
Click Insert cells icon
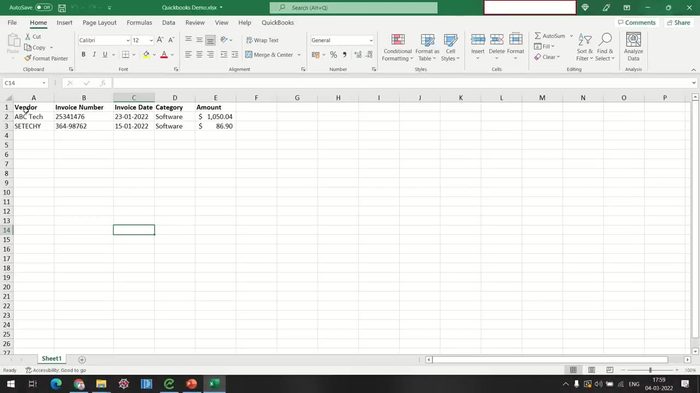pyautogui.click(x=478, y=40)
